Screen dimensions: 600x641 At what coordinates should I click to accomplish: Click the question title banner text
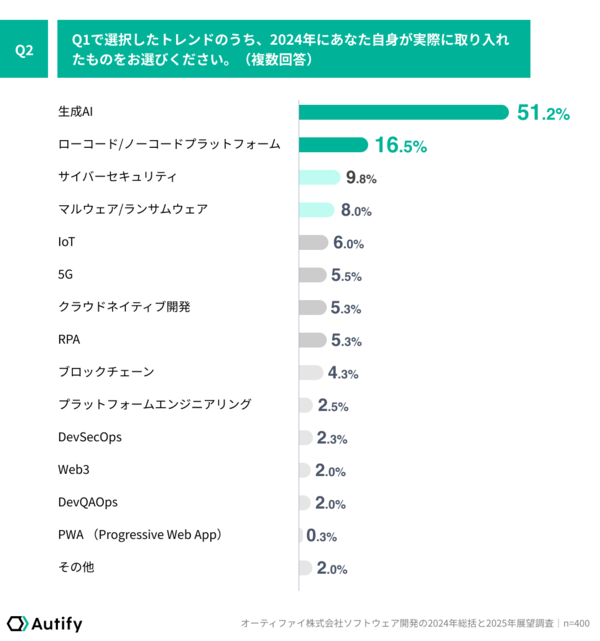pos(291,49)
